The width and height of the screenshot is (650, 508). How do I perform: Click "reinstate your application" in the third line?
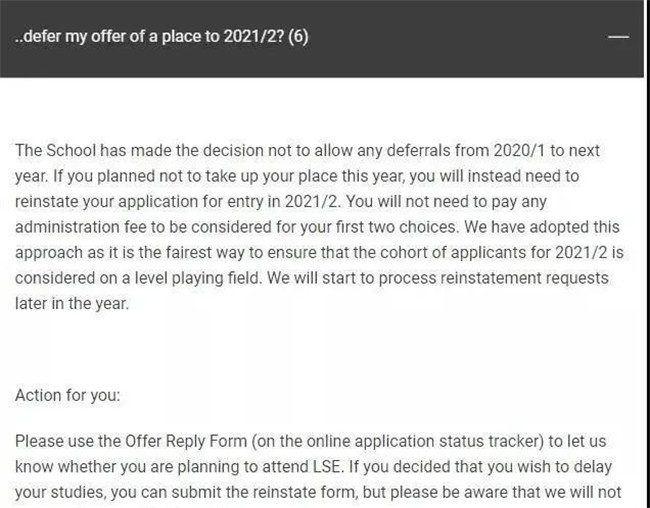[107, 202]
